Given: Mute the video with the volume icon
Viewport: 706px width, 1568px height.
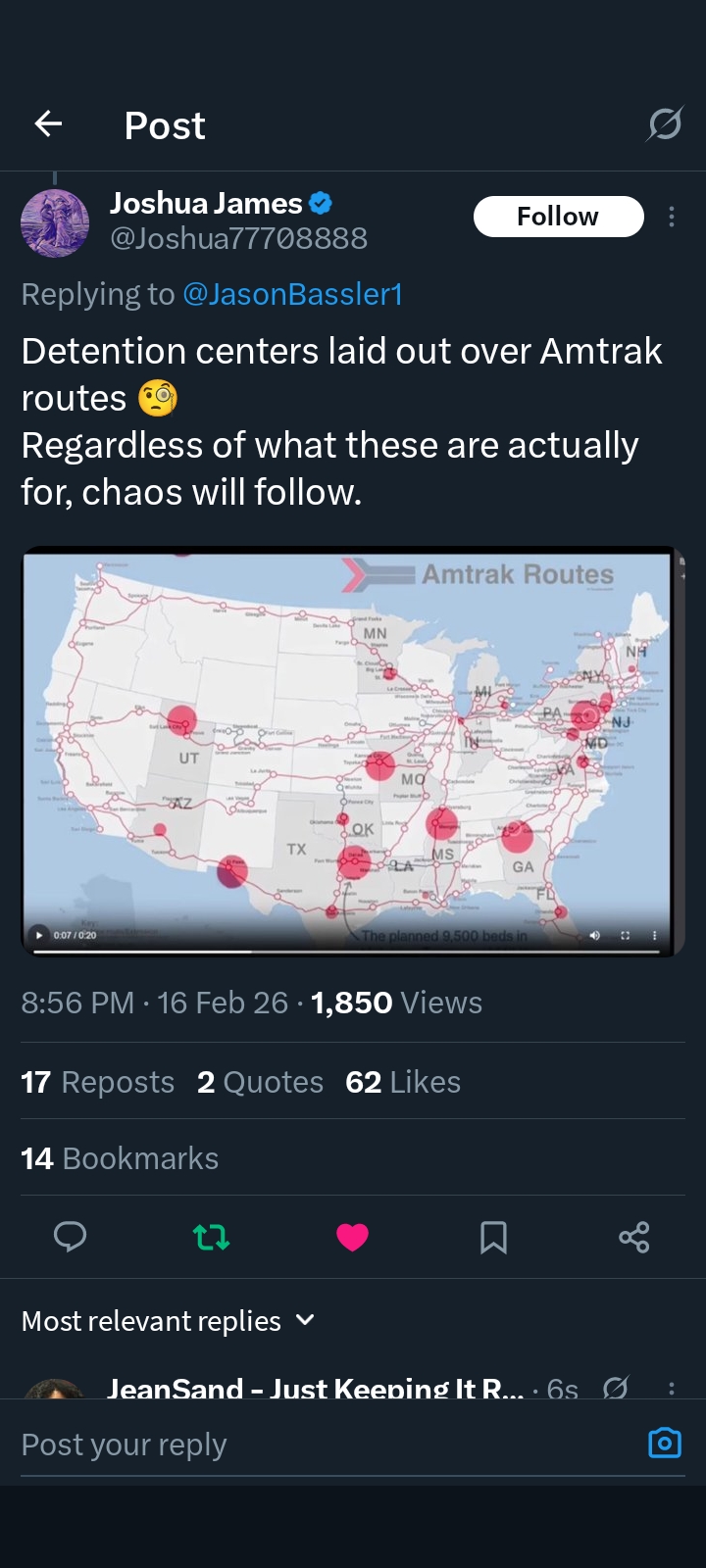Looking at the screenshot, I should coord(594,936).
